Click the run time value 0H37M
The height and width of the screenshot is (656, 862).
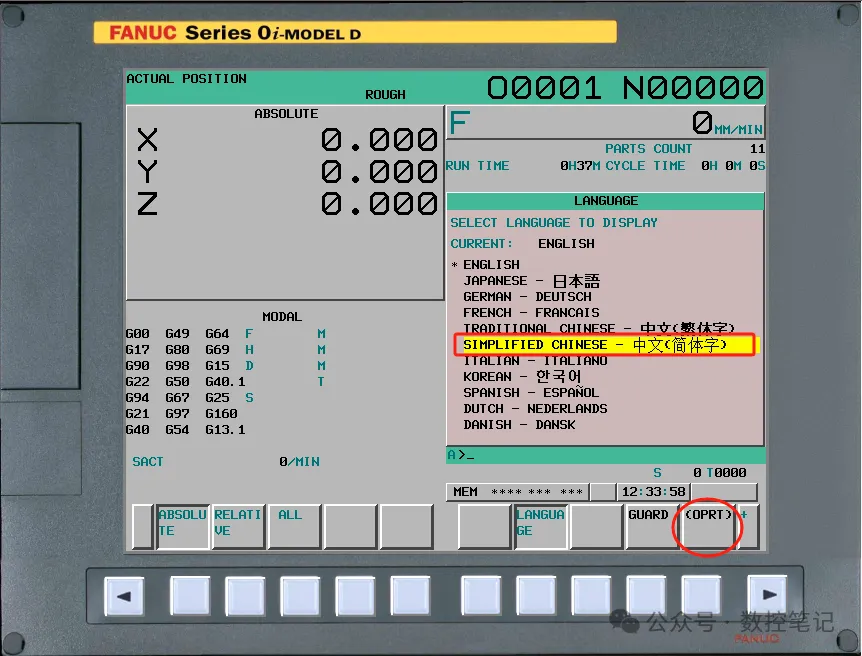[580, 166]
